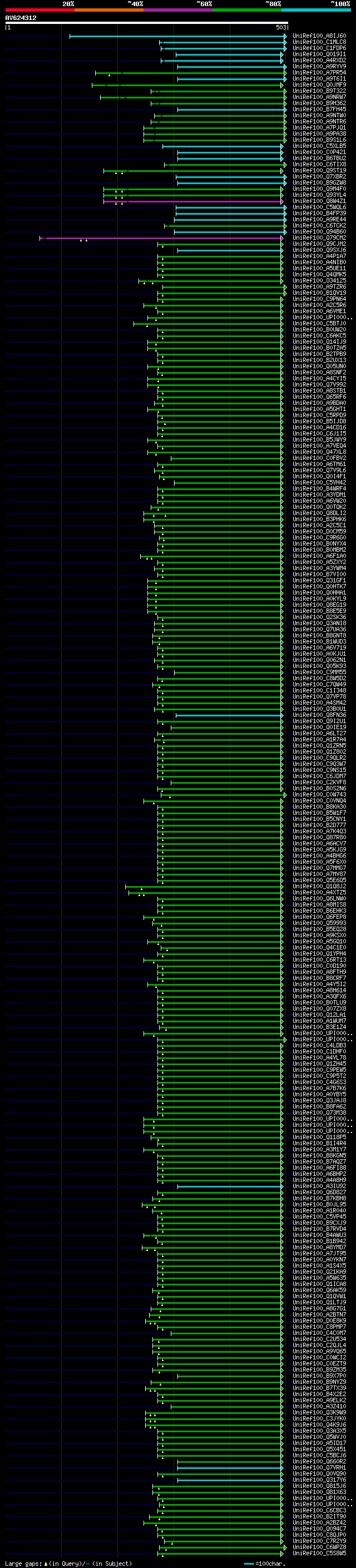Click the cyan alignment bar of UniRef100_Q317Y6
The width and height of the screenshot is (356, 1568).
(x=230, y=1480)
